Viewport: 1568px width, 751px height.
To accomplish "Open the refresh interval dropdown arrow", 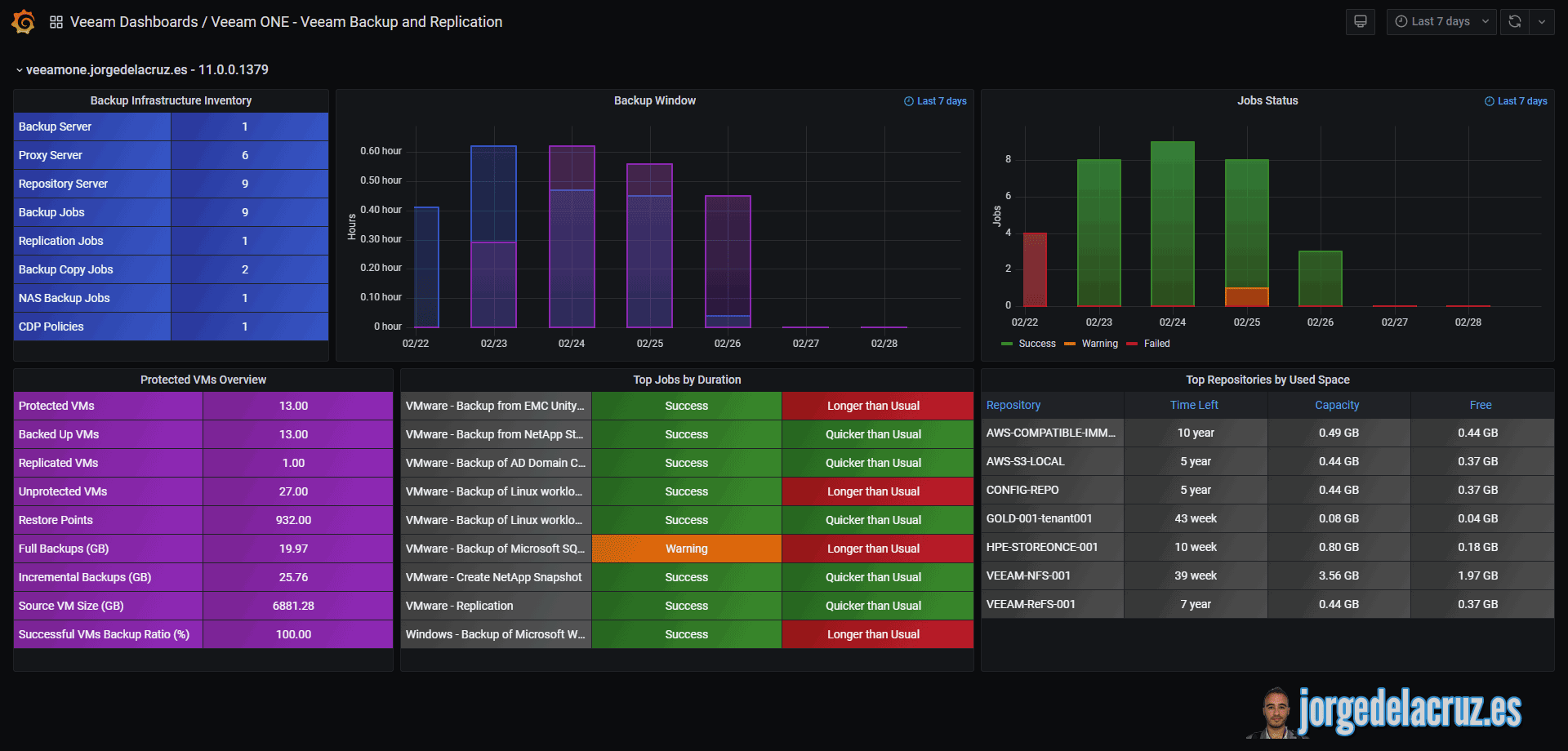I will (x=1542, y=22).
